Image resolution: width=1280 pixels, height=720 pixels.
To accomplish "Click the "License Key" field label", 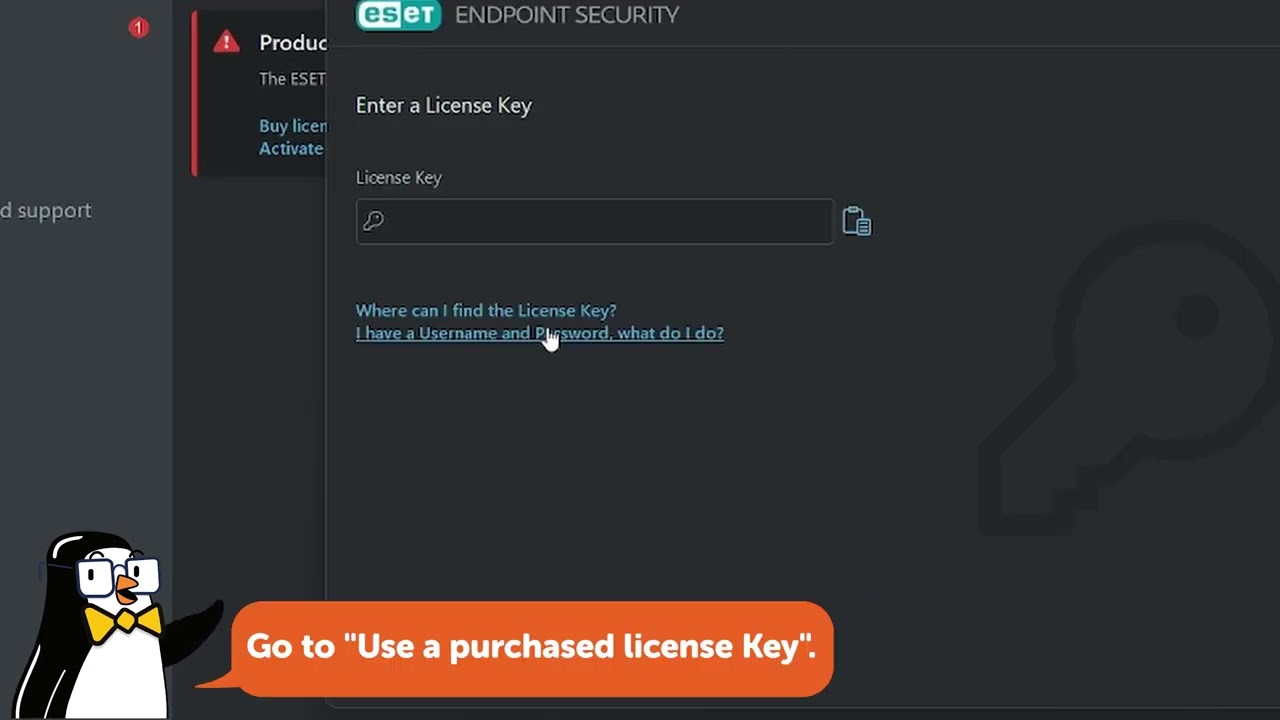I will click(x=398, y=177).
